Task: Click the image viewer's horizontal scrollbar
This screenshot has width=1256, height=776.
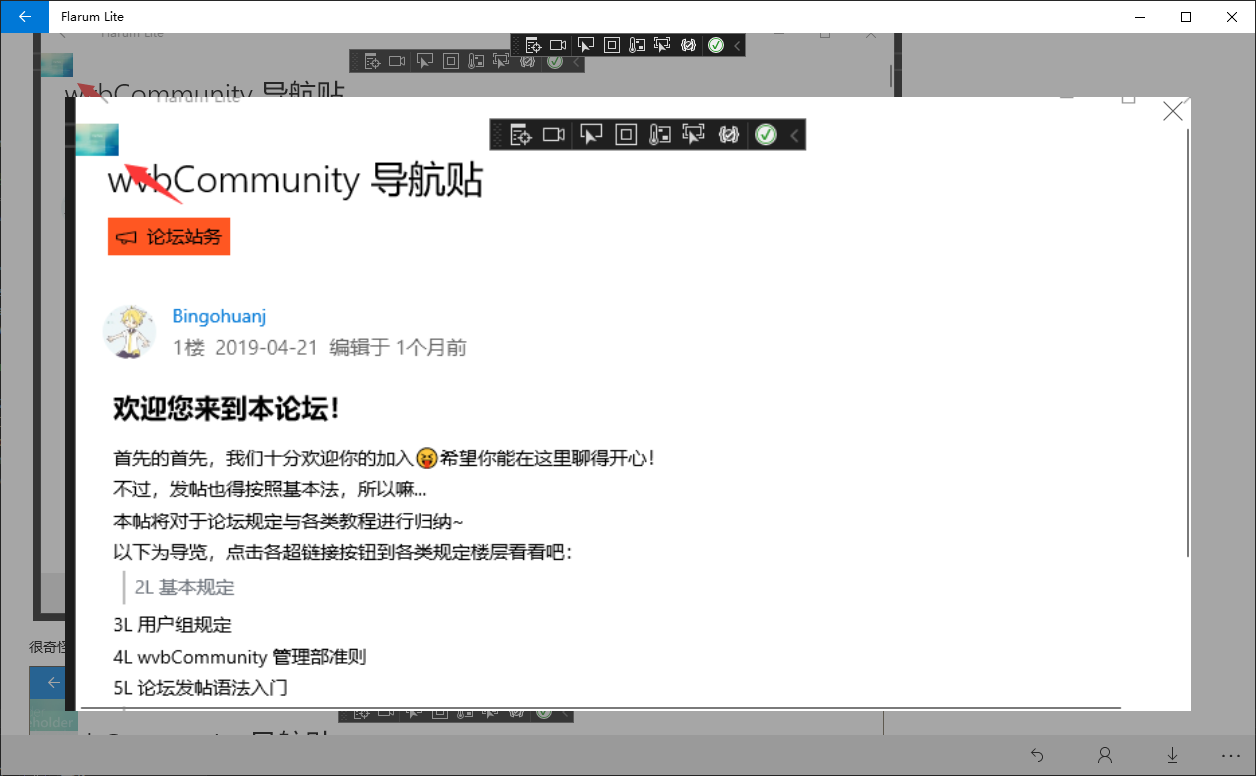Action: [x=600, y=707]
